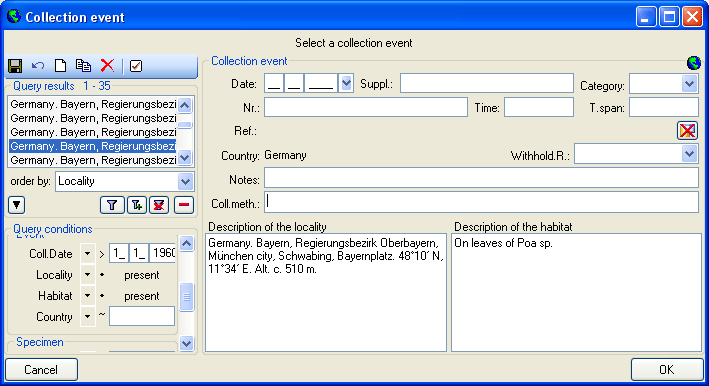Click the OK button
This screenshot has width=709, height=386.
click(x=667, y=370)
